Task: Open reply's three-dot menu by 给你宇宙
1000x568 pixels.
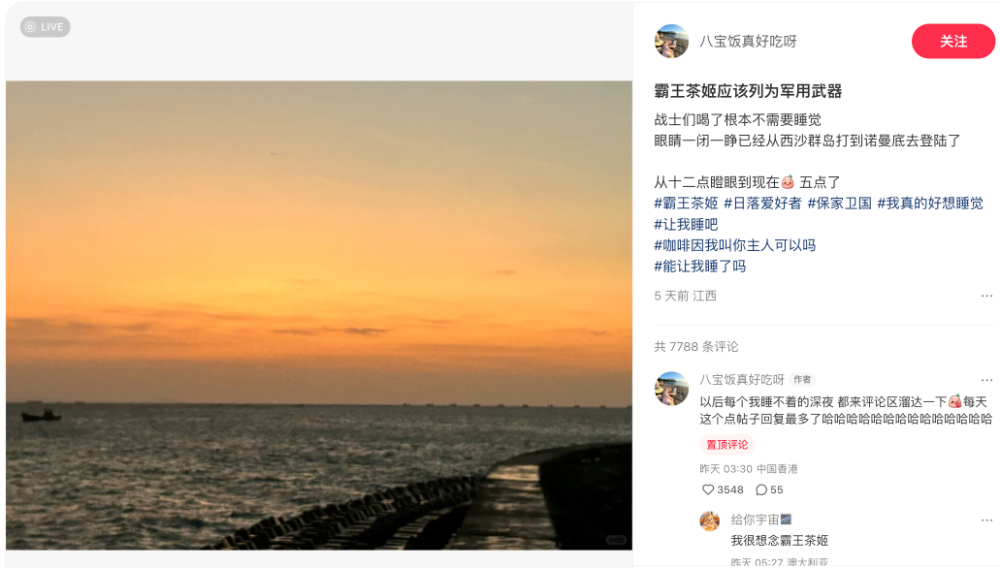Action: (x=987, y=520)
